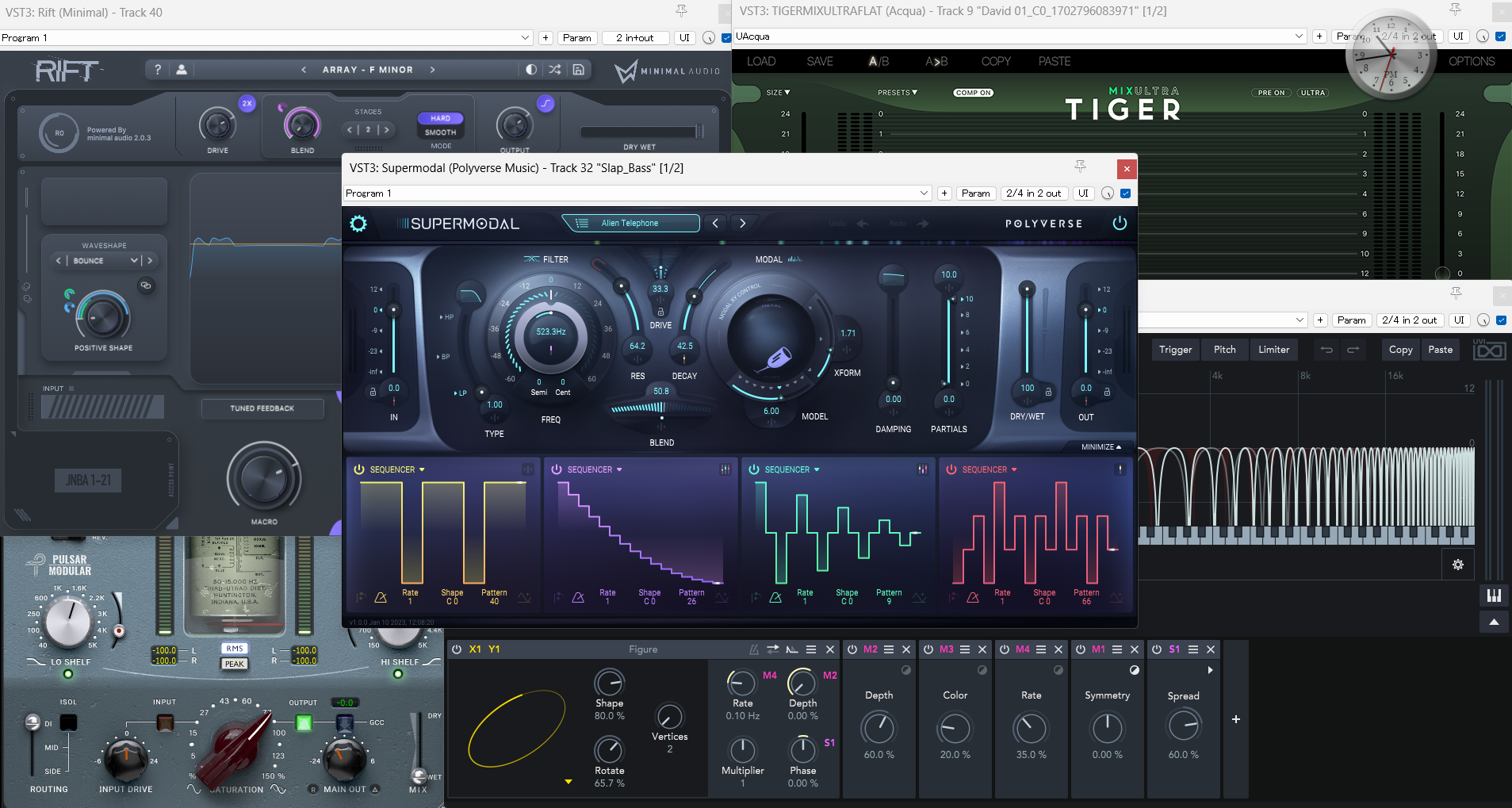1512x808 pixels.
Task: Click COPY in Tiger menu
Action: click(996, 62)
